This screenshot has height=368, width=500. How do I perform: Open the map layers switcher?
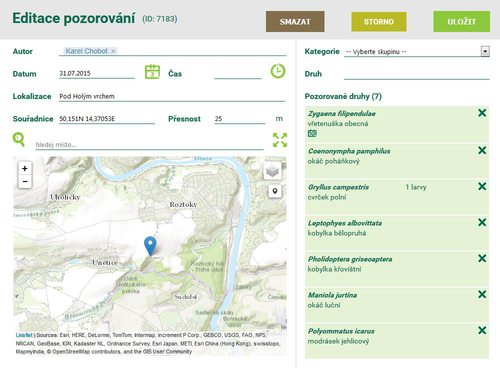pyautogui.click(x=272, y=171)
